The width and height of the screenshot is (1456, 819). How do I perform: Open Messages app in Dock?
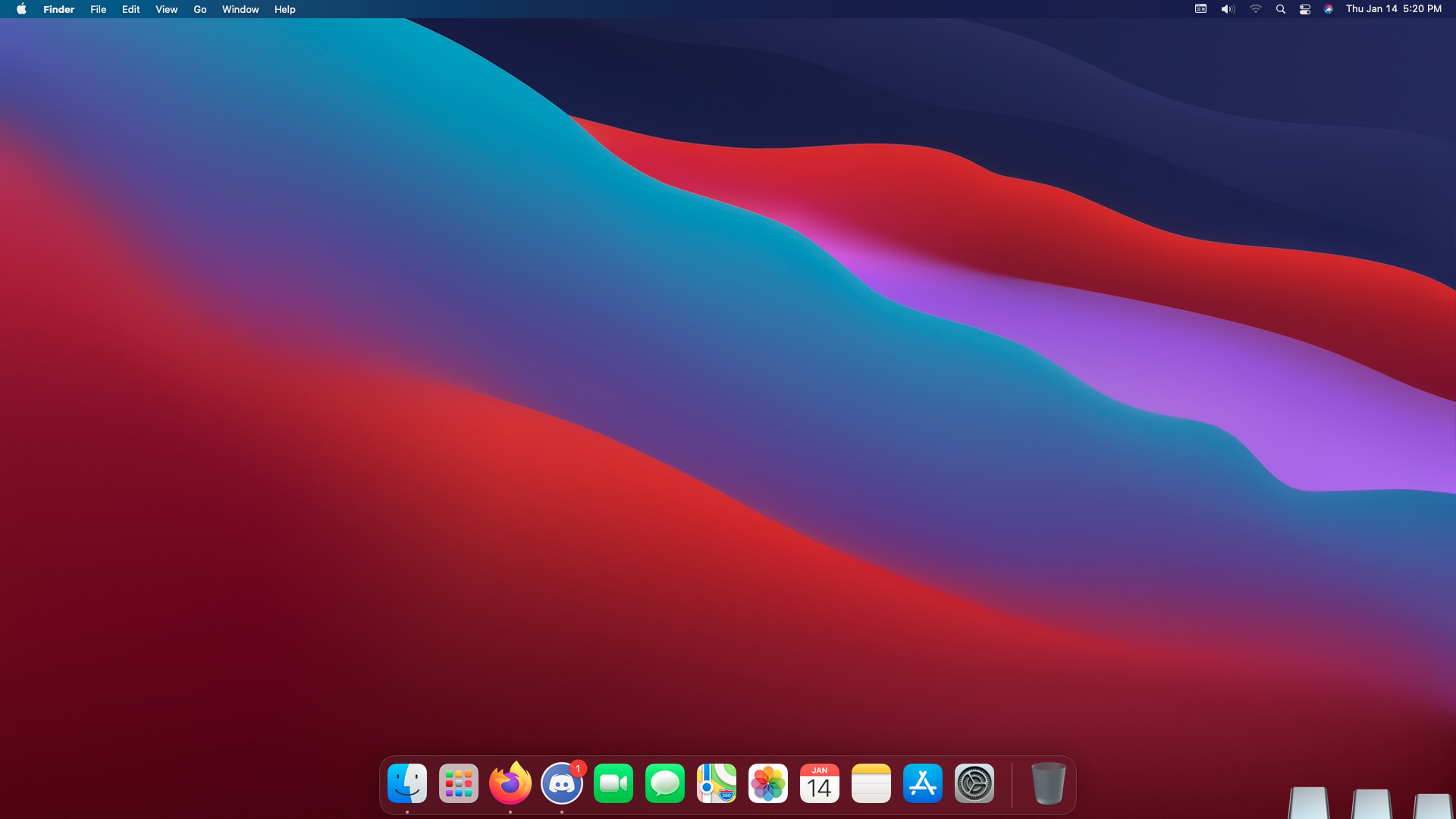(665, 783)
